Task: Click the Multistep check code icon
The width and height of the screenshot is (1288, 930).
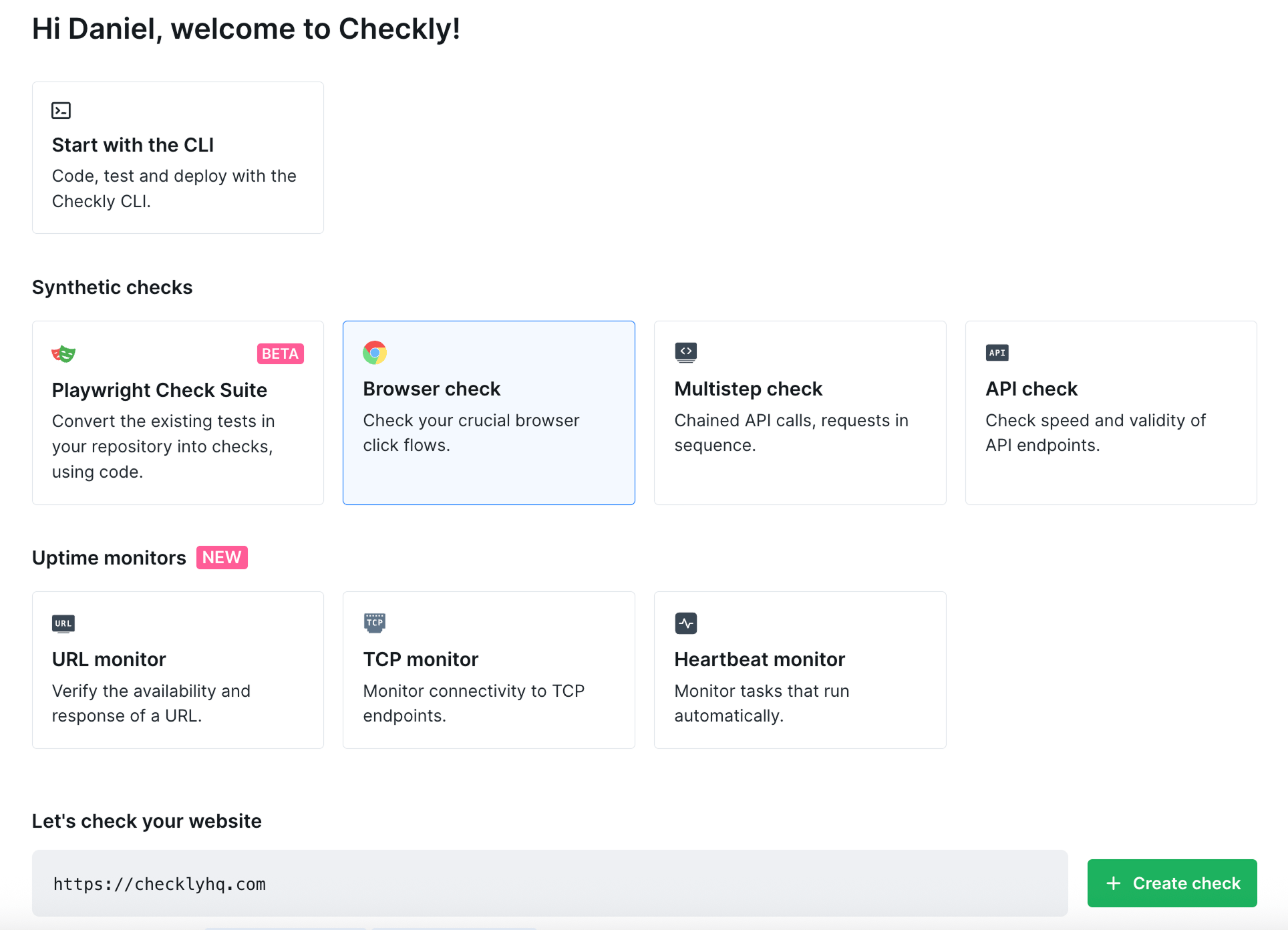Action: click(685, 352)
